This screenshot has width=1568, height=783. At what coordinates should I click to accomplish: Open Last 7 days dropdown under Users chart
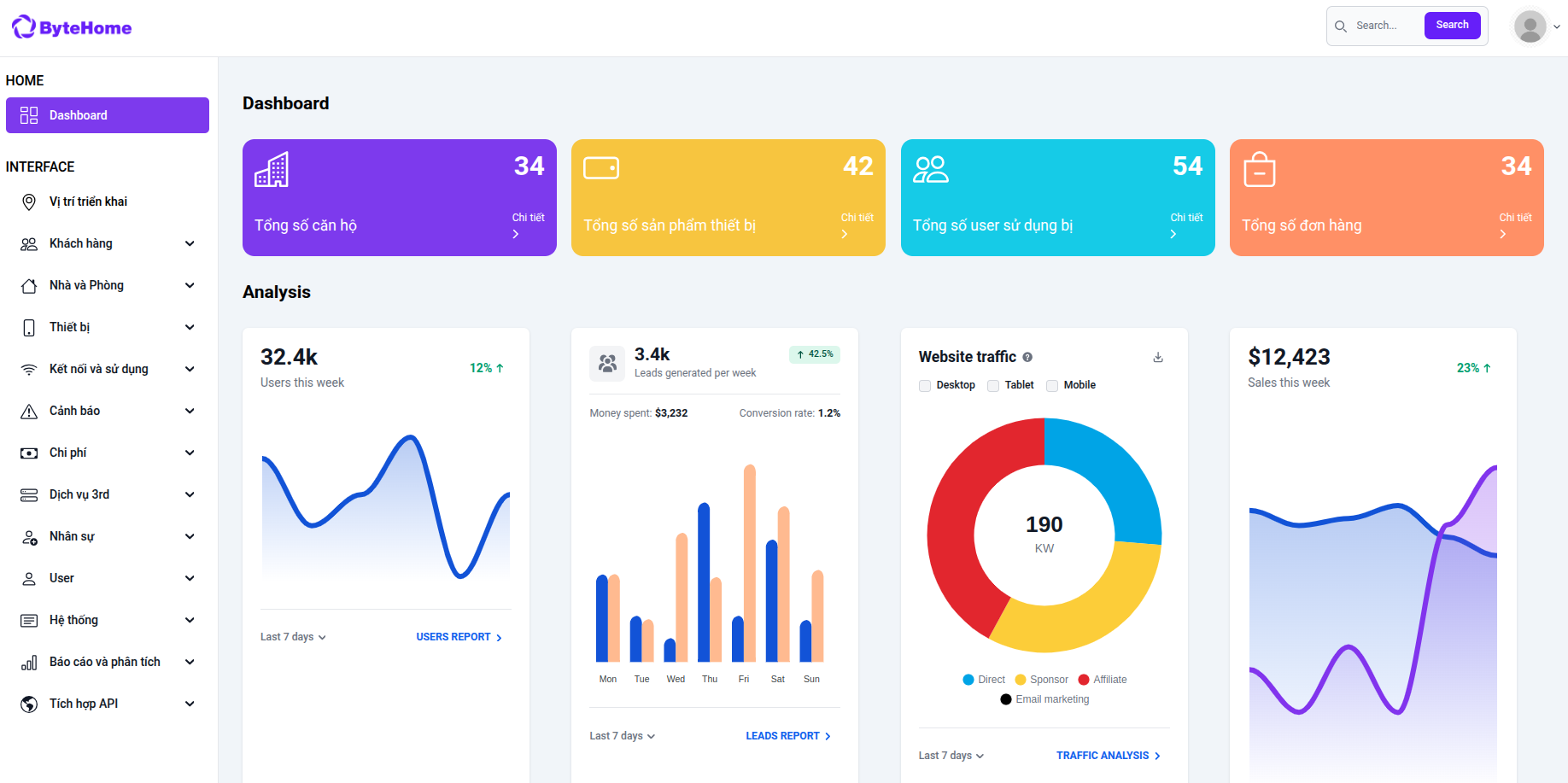293,637
